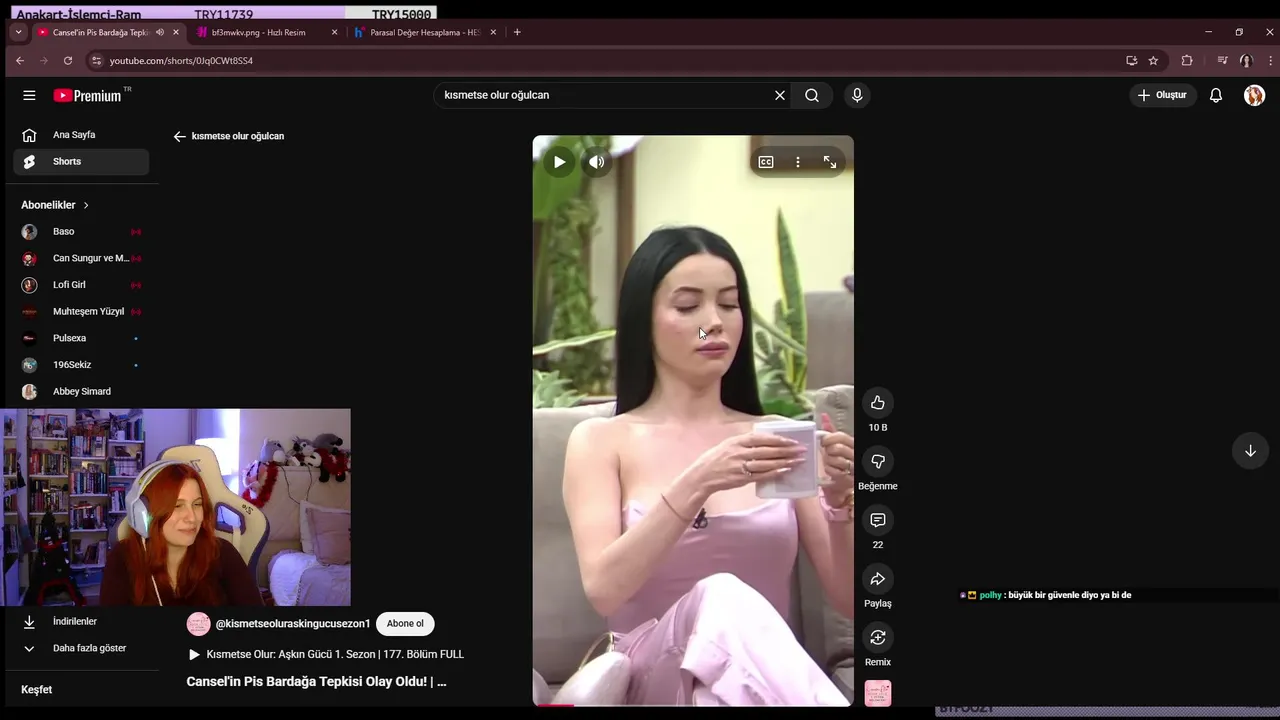The height and width of the screenshot is (720, 1280).
Task: Go back from kısmetse olur oğulcan results
Action: click(x=180, y=136)
